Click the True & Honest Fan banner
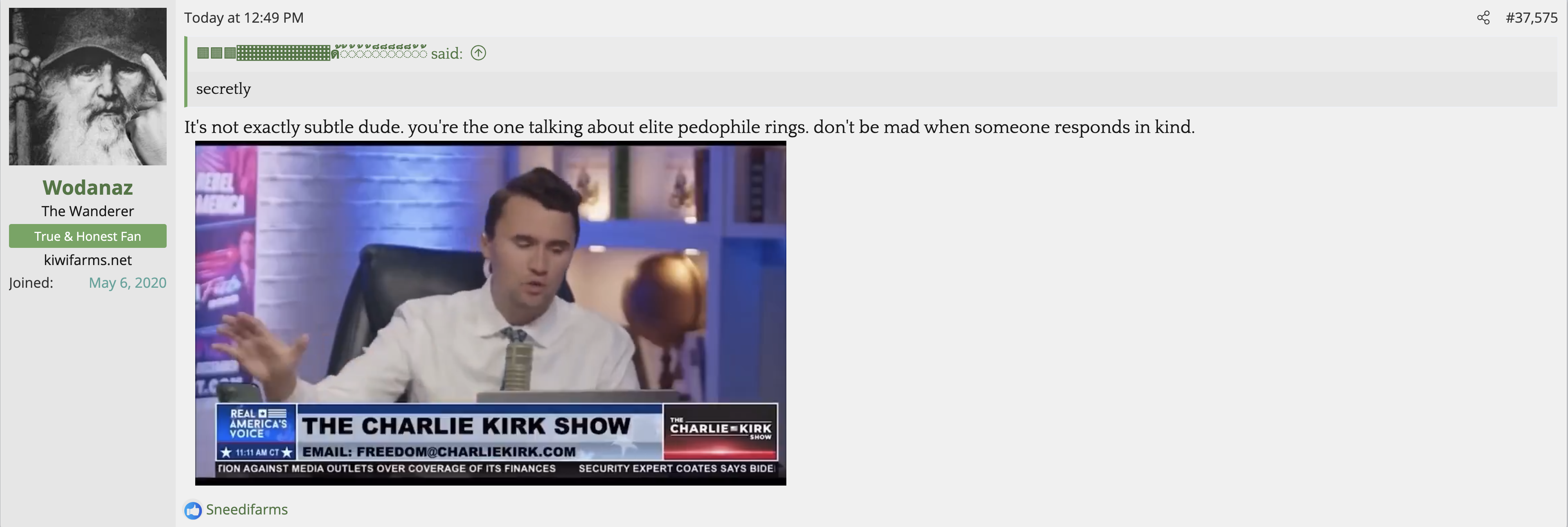Screen dimensions: 1568x527 click(x=88, y=236)
